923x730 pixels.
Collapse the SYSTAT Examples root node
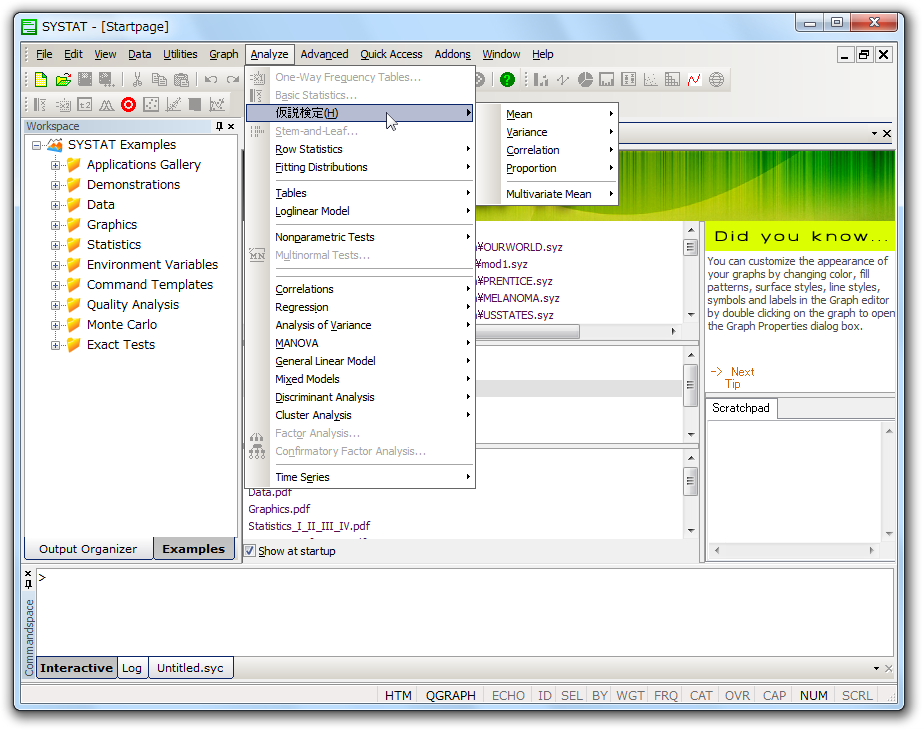pyautogui.click(x=36, y=145)
